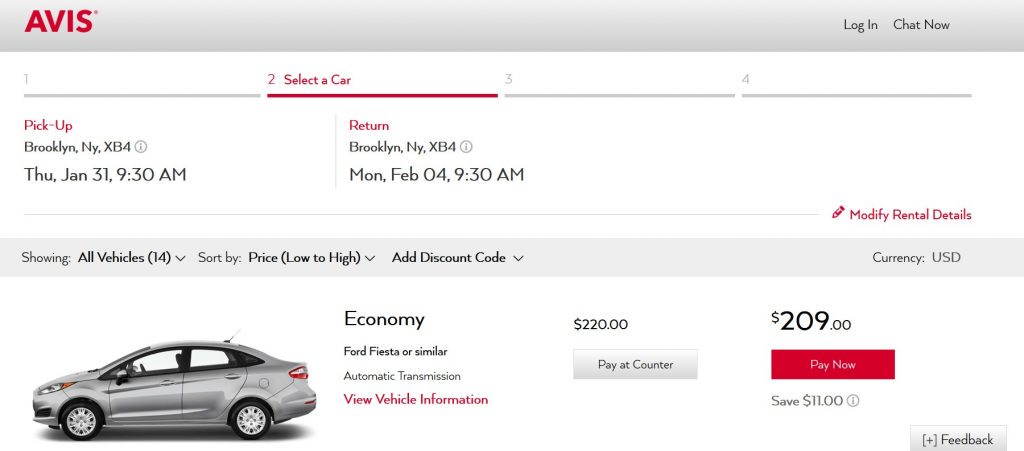
Task: Expand the Add Discount Code section
Action: pos(457,258)
